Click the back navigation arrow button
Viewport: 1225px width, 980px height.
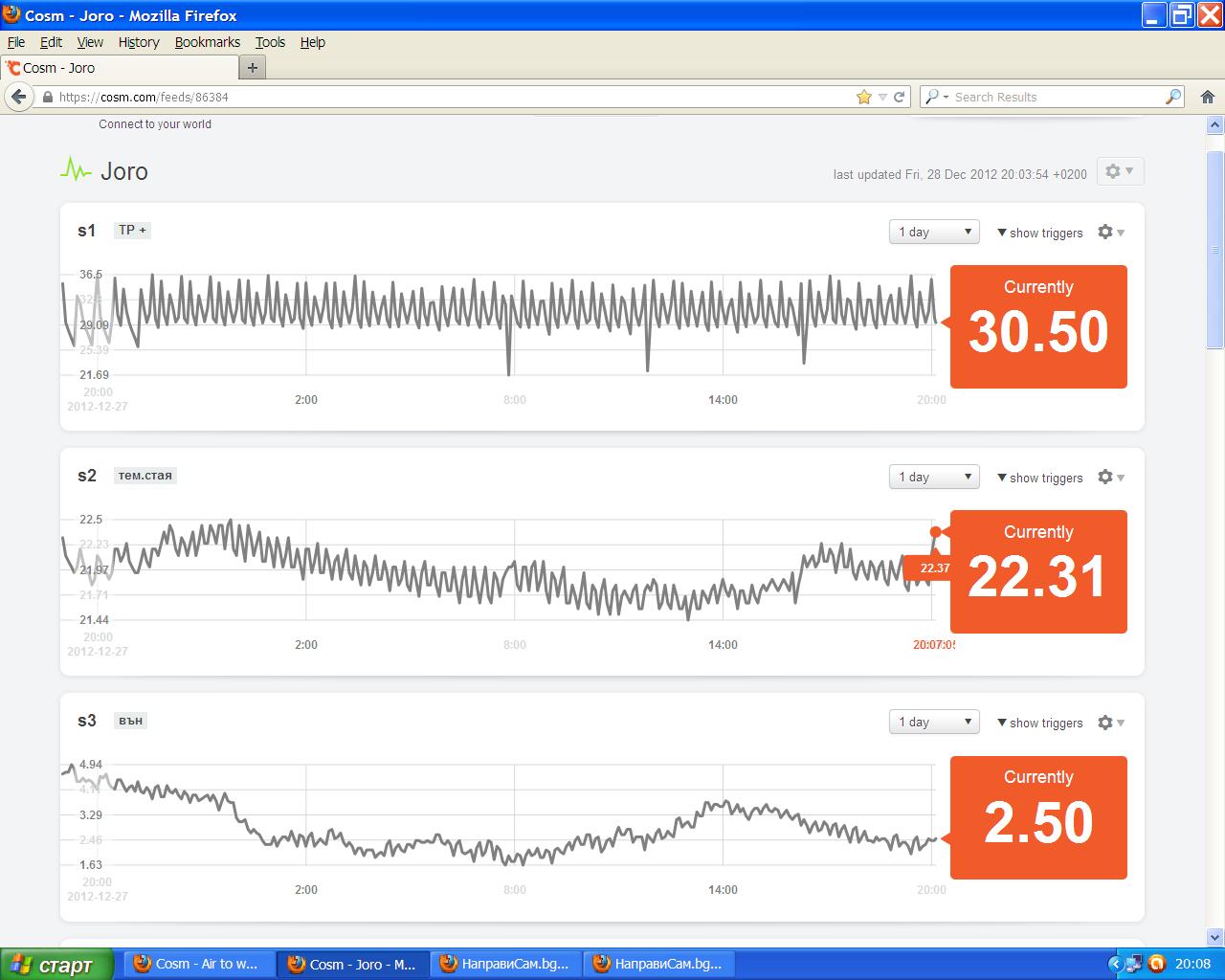[x=17, y=97]
